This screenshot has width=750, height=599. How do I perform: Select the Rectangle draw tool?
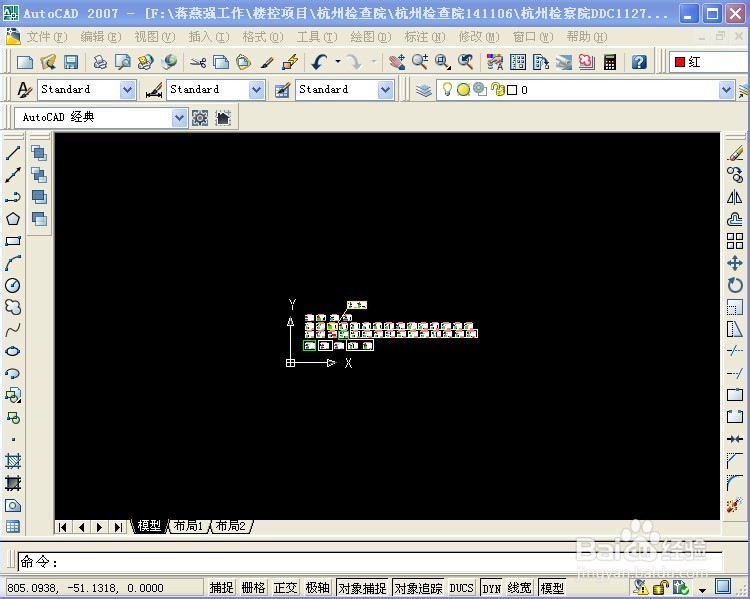13,241
